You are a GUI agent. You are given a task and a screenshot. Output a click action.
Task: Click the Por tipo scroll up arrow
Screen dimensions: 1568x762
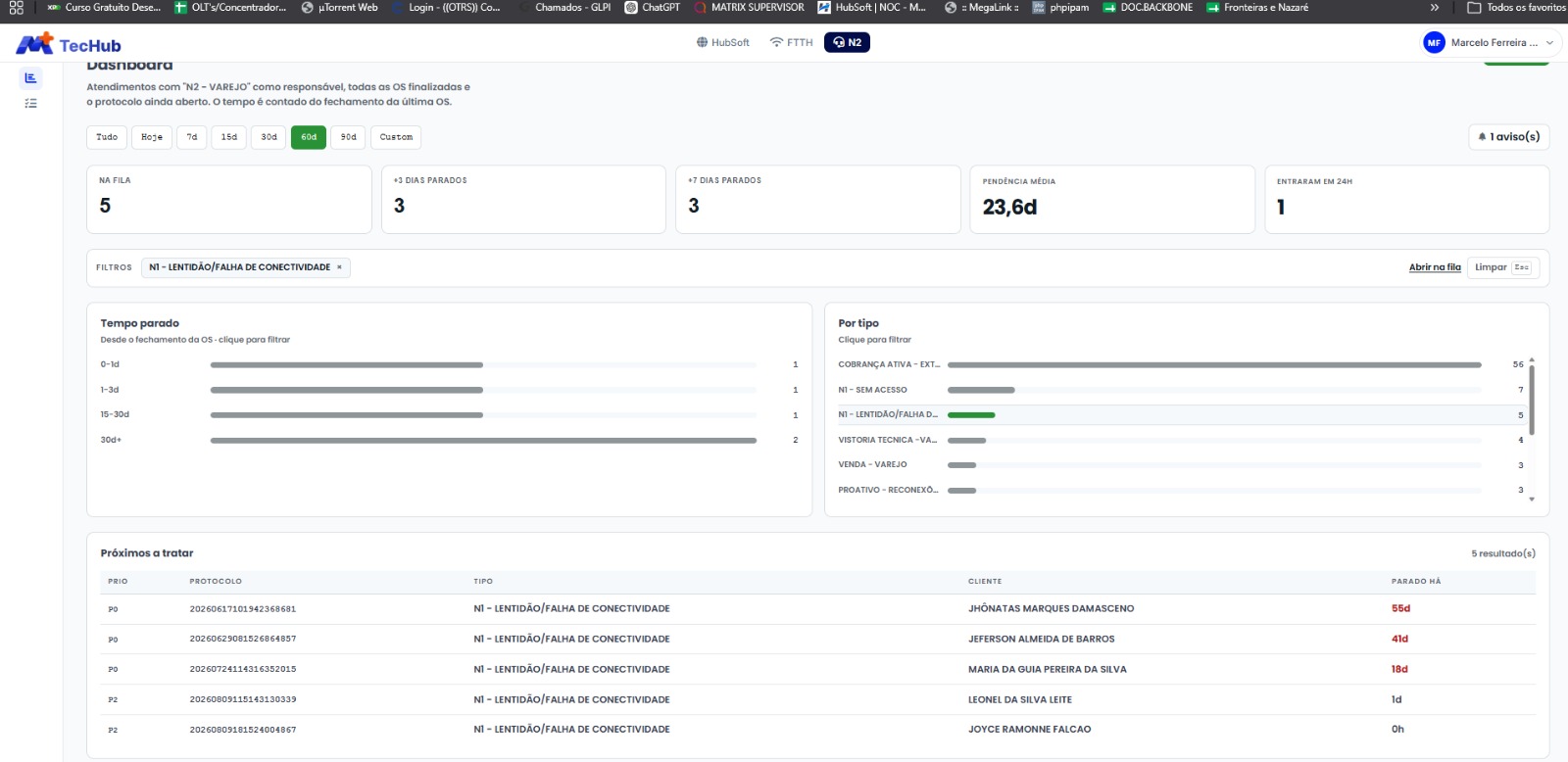pyautogui.click(x=1532, y=359)
